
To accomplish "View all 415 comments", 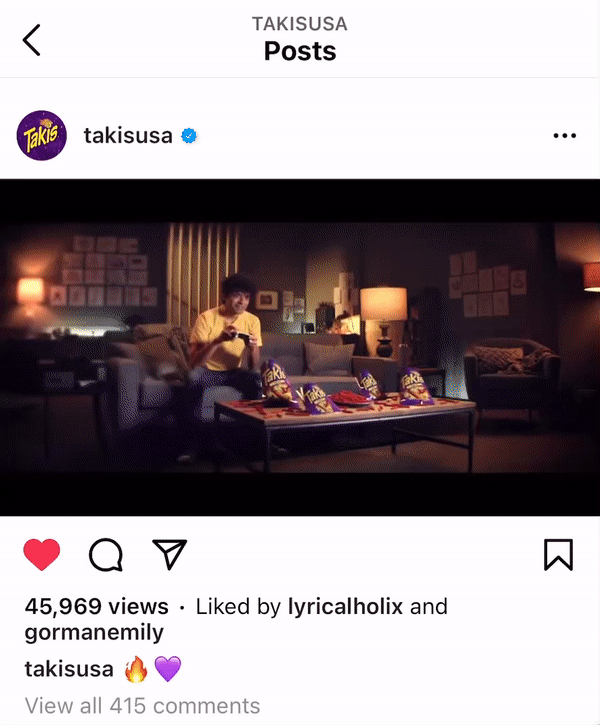I will (142, 706).
